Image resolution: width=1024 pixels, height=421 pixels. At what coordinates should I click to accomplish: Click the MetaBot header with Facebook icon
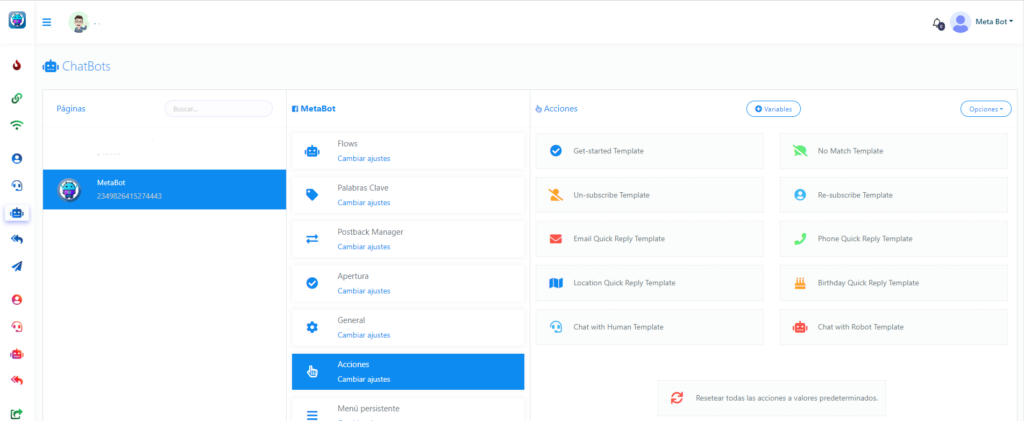(313, 109)
